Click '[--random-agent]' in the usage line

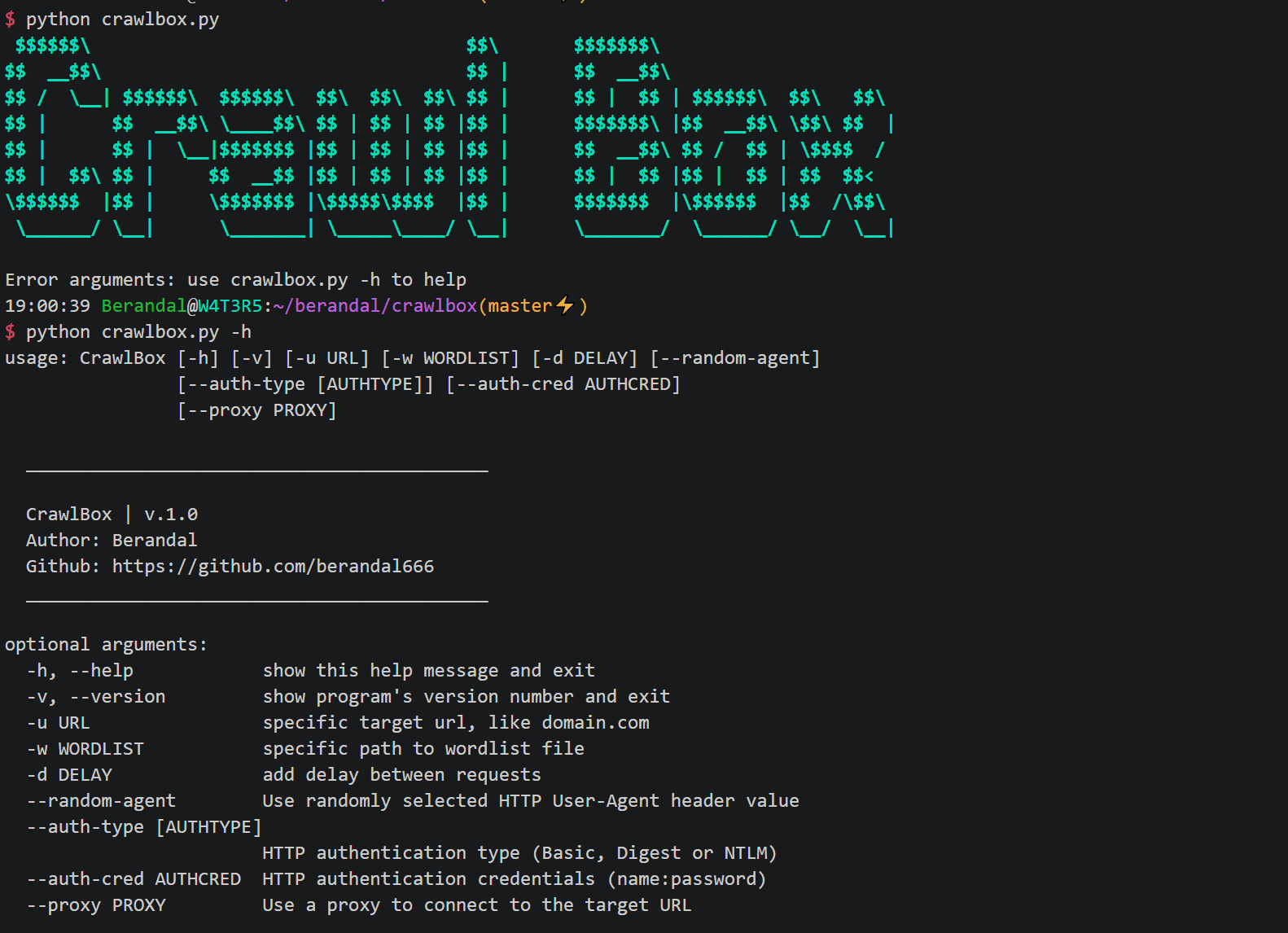735,358
